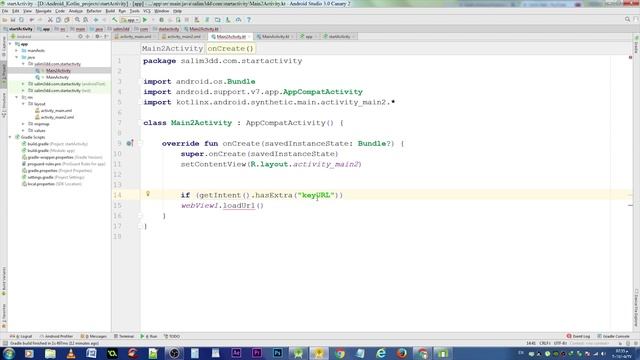Click the Main2Activity breadcrumb above the editor
Image resolution: width=640 pixels, height=360 pixels.
coord(172,49)
